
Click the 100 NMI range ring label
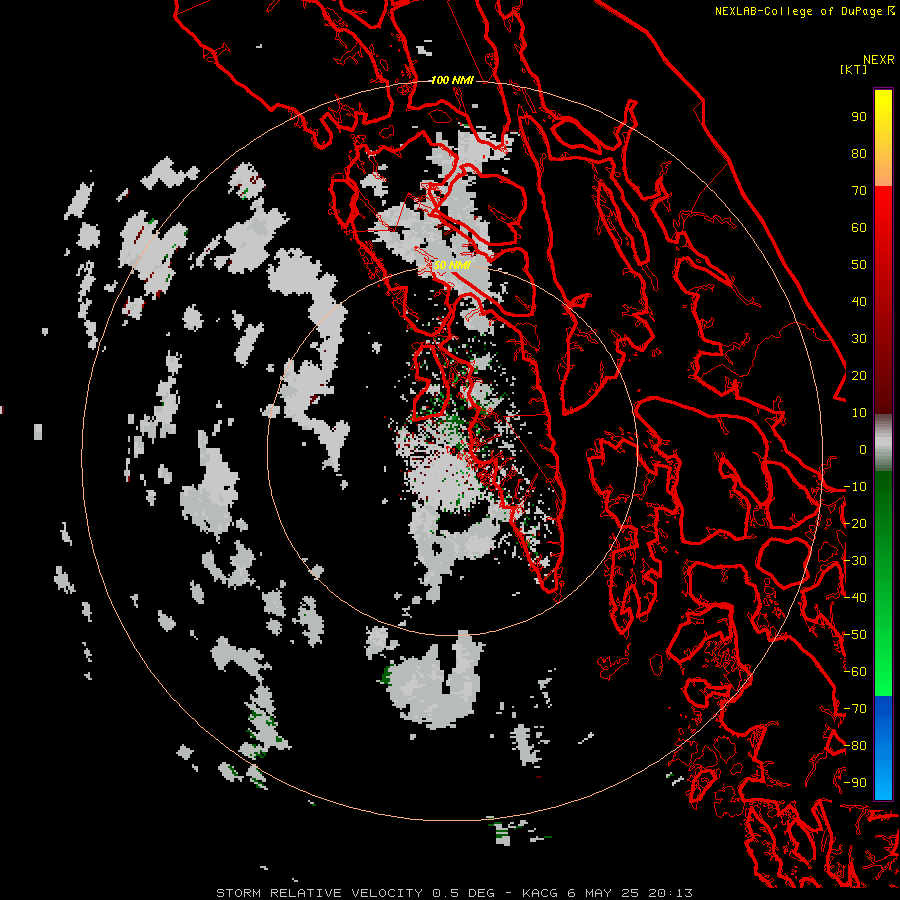452,80
